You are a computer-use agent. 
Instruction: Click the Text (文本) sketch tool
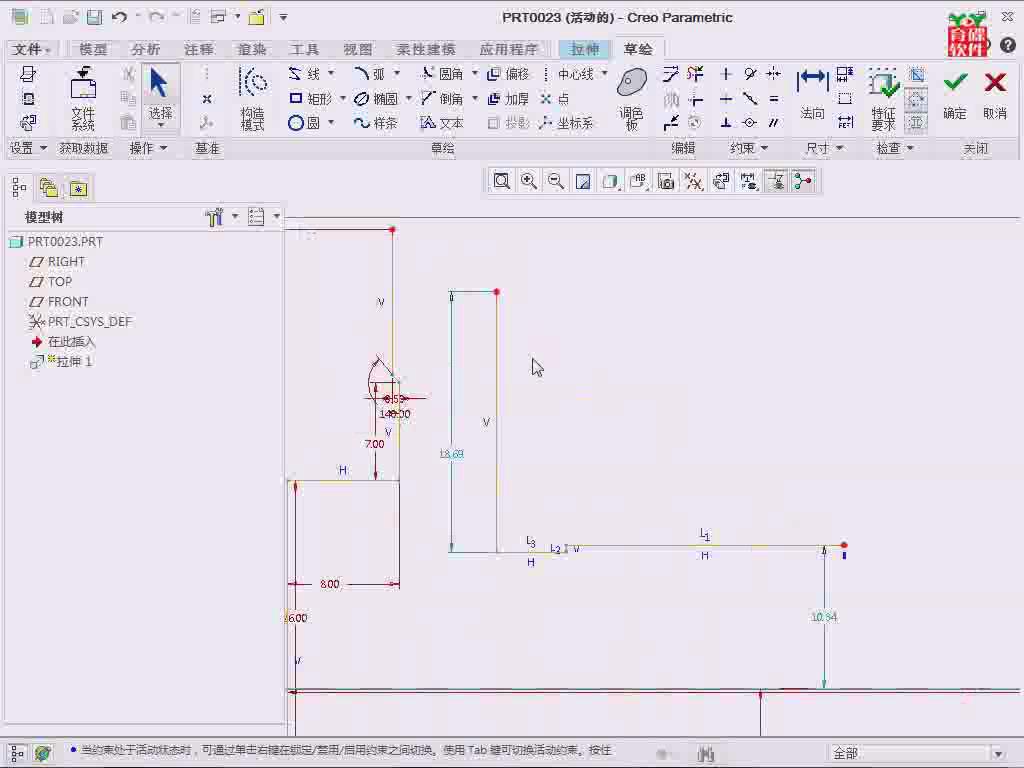pos(442,123)
